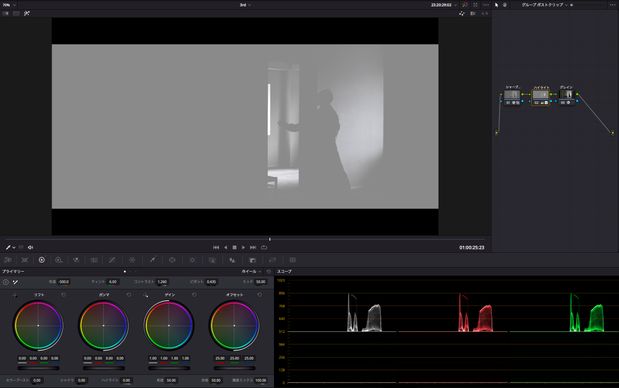This screenshot has width=619, height=388.
Task: Jump to the last frame
Action: point(253,247)
